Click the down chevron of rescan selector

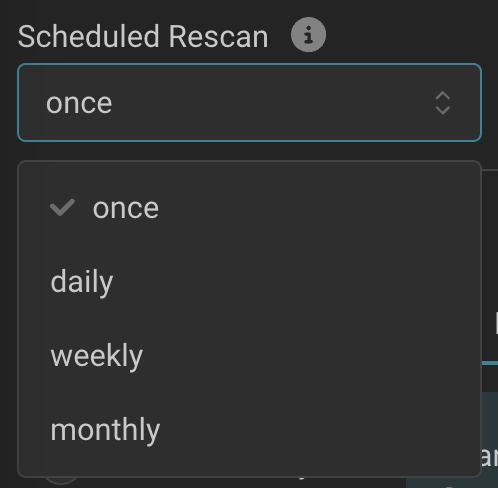(x=443, y=110)
